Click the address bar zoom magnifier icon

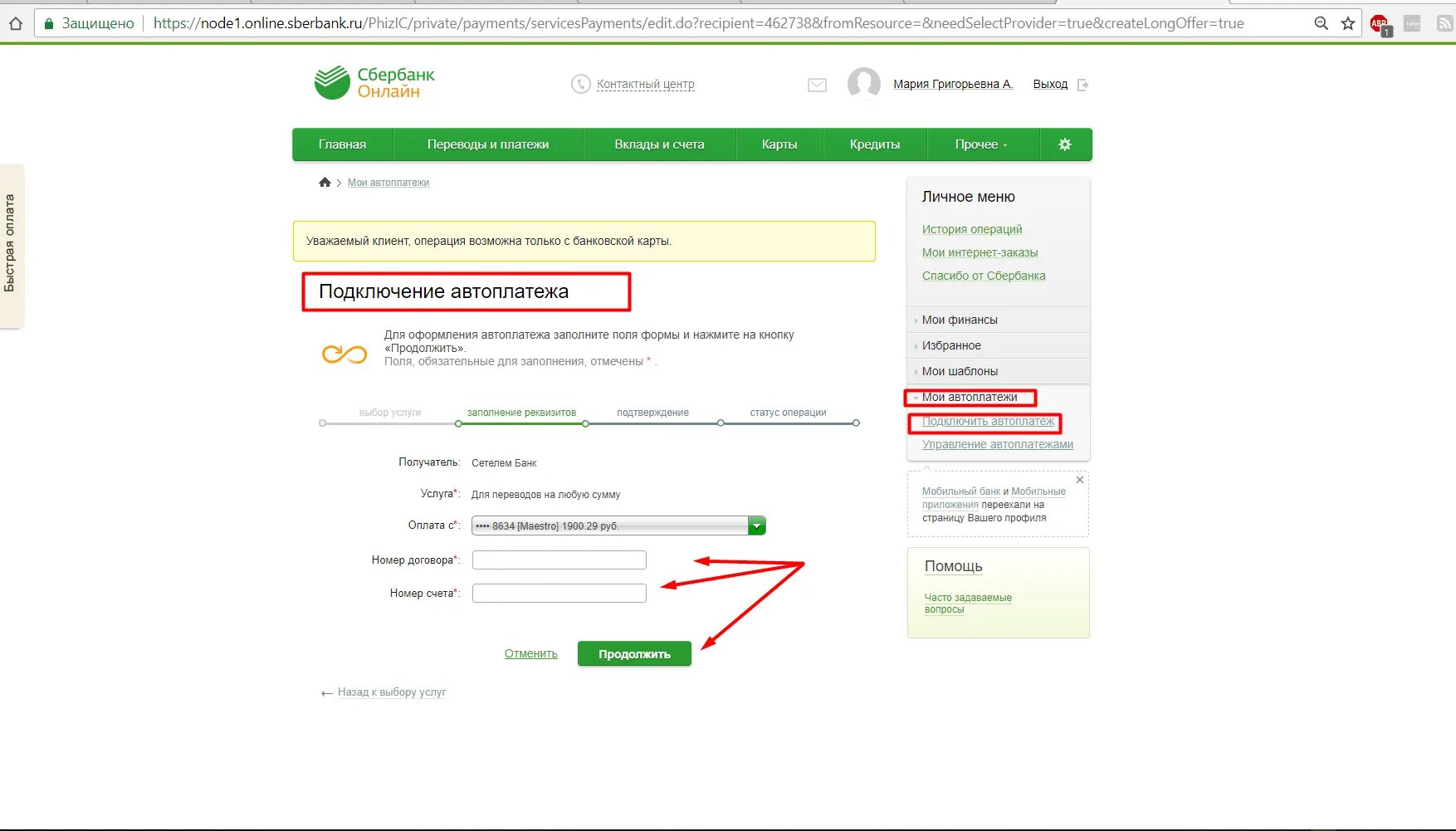(x=1321, y=23)
